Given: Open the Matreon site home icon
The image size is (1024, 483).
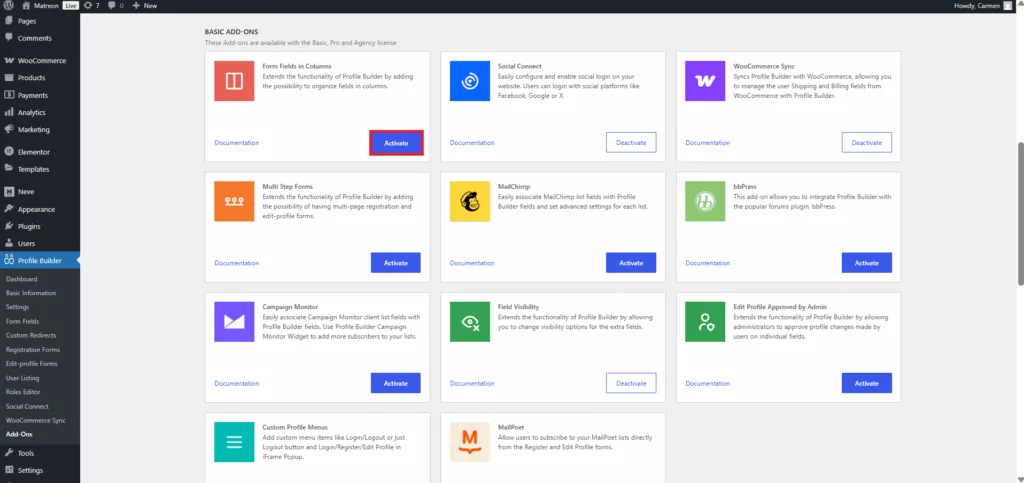Looking at the screenshot, I should click(x=25, y=5).
